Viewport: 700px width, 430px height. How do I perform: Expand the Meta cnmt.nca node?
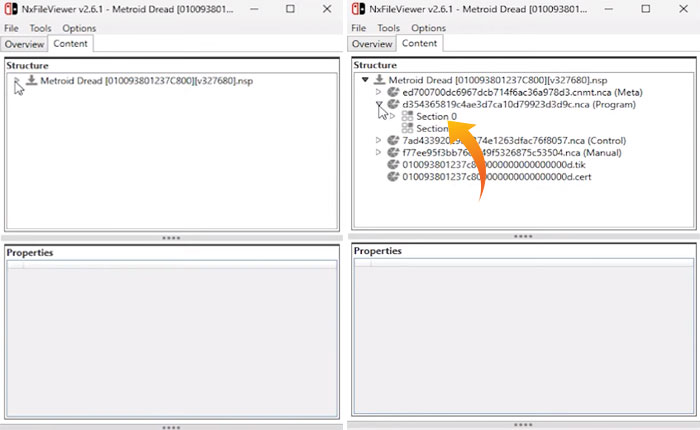click(x=378, y=92)
